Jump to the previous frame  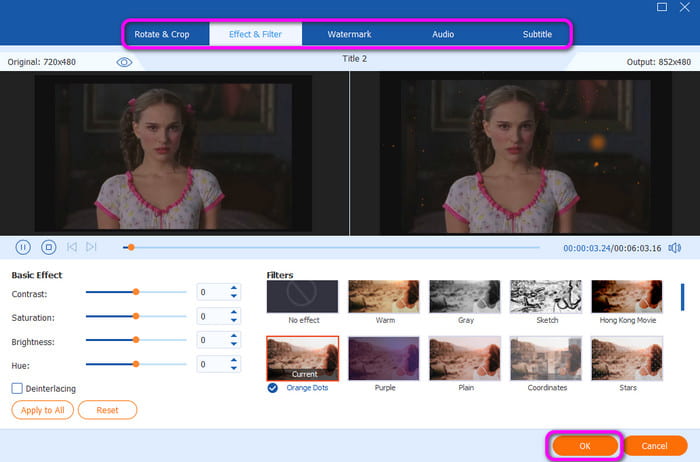coord(72,247)
